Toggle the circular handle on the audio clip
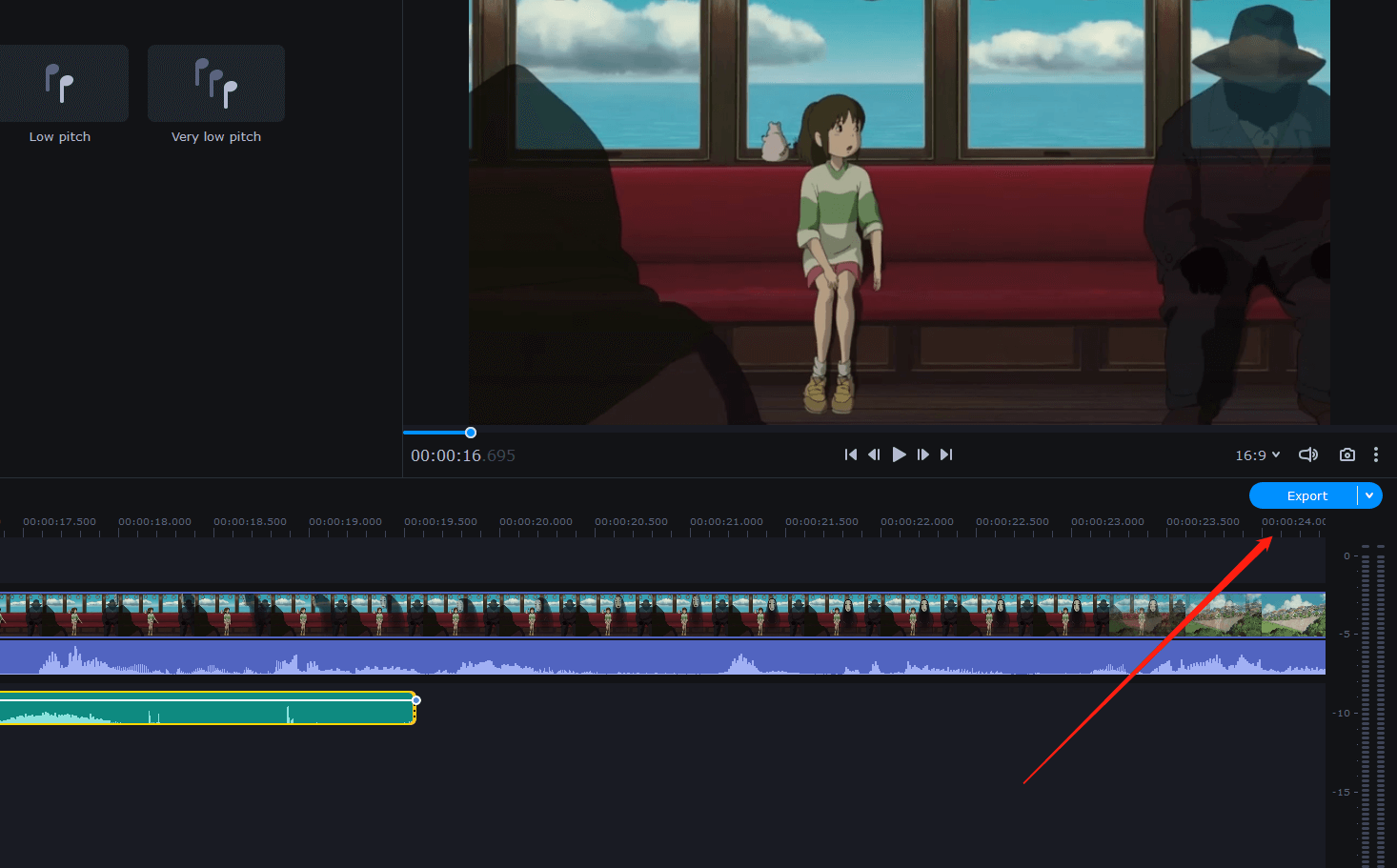The image size is (1397, 868). pyautogui.click(x=415, y=699)
